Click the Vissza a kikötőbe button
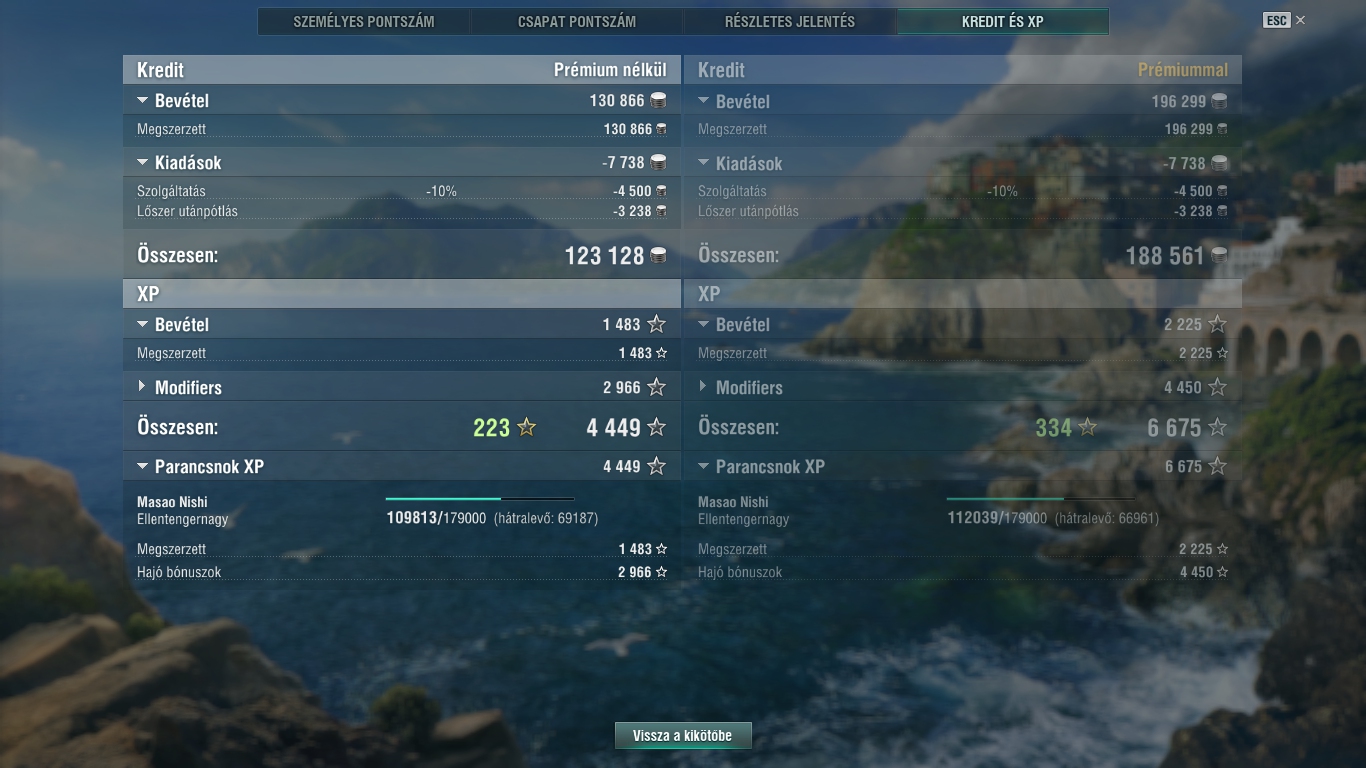This screenshot has width=1366, height=768. (683, 736)
